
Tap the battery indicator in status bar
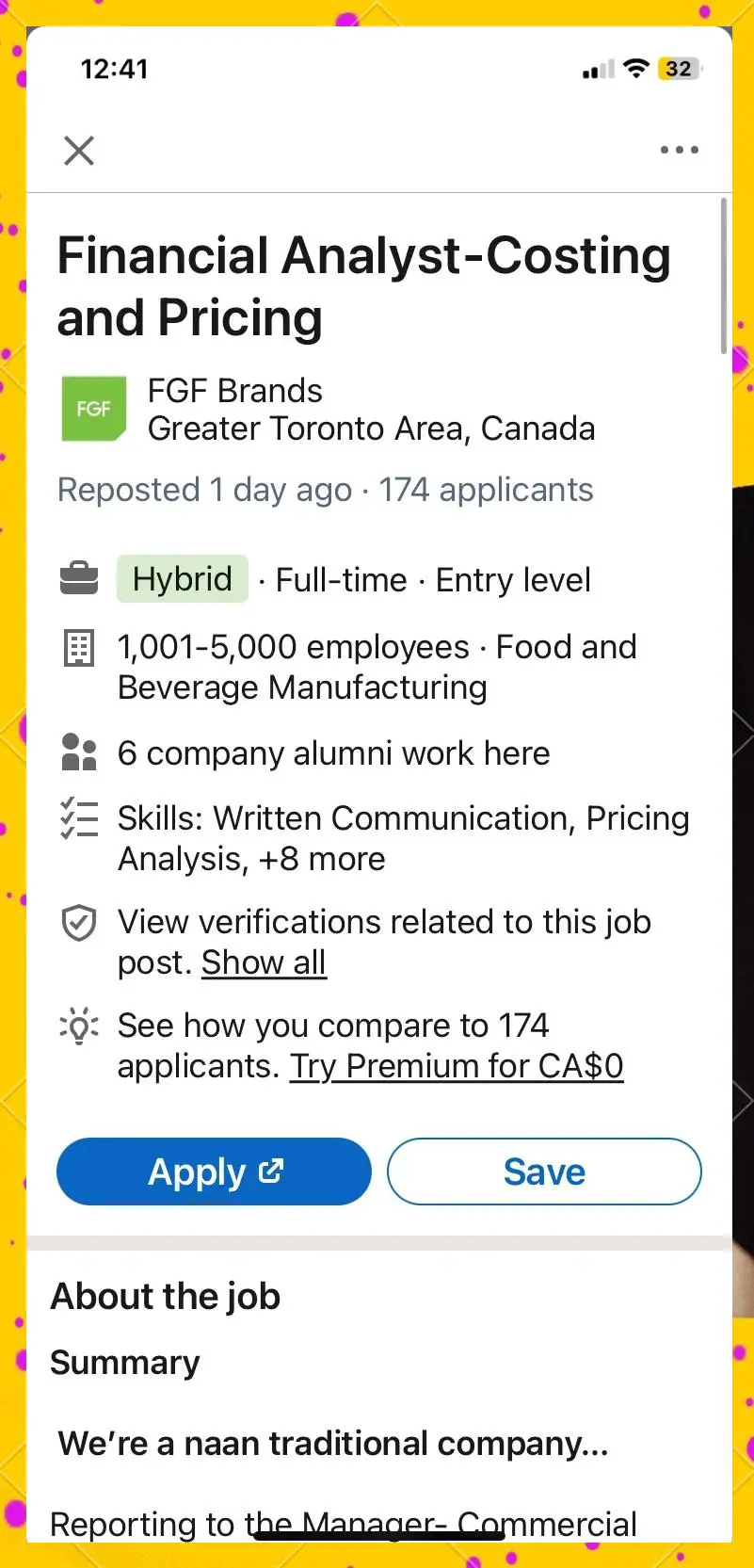(x=680, y=69)
